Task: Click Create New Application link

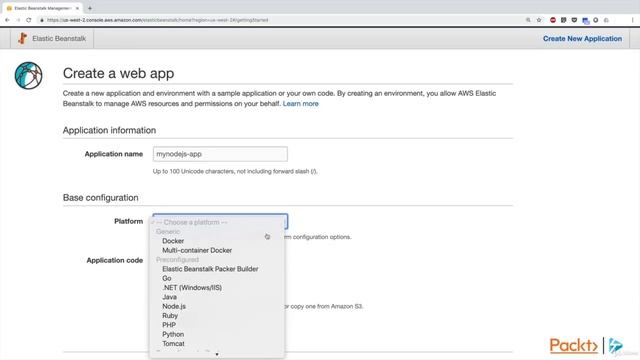Action: [x=582, y=38]
